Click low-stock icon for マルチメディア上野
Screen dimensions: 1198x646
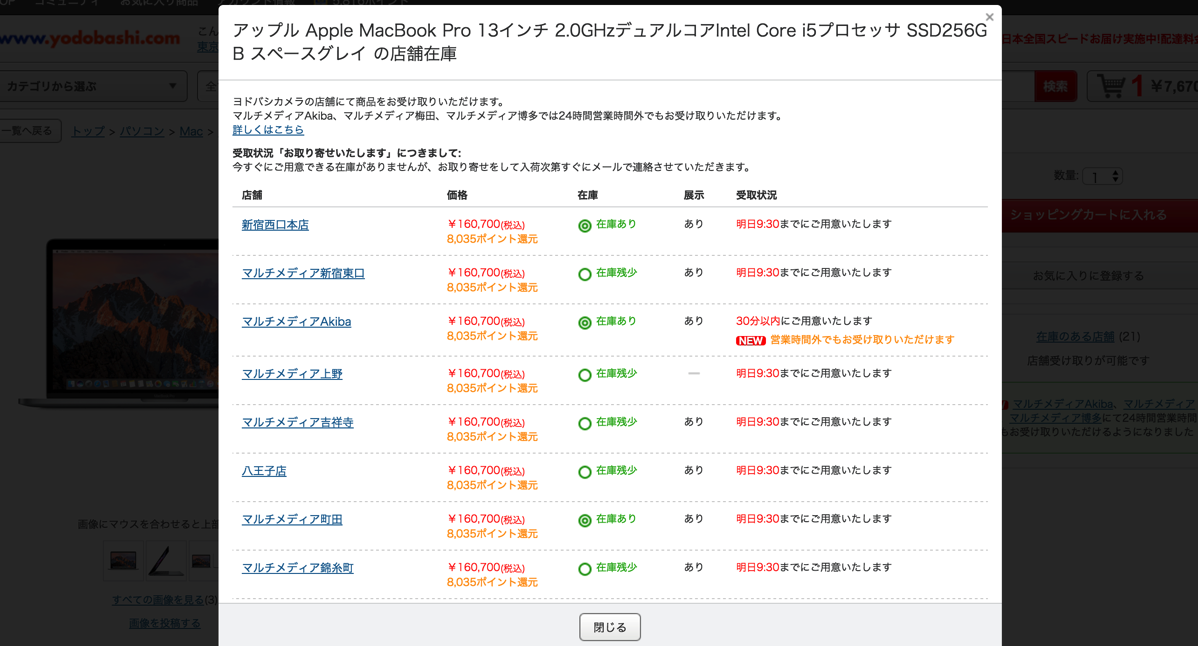(584, 375)
